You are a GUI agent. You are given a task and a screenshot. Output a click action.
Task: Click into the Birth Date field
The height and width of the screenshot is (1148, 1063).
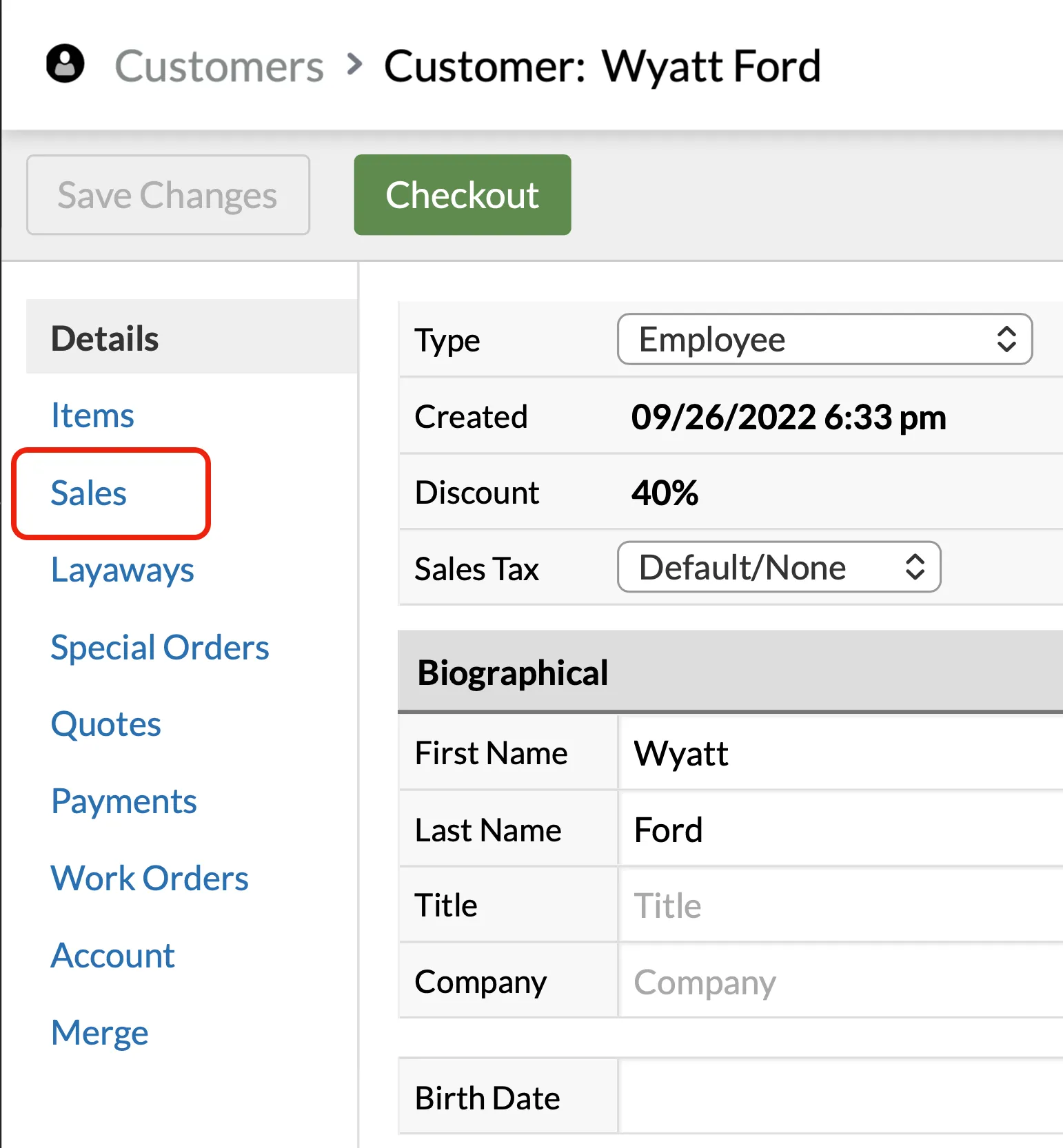(841, 1097)
